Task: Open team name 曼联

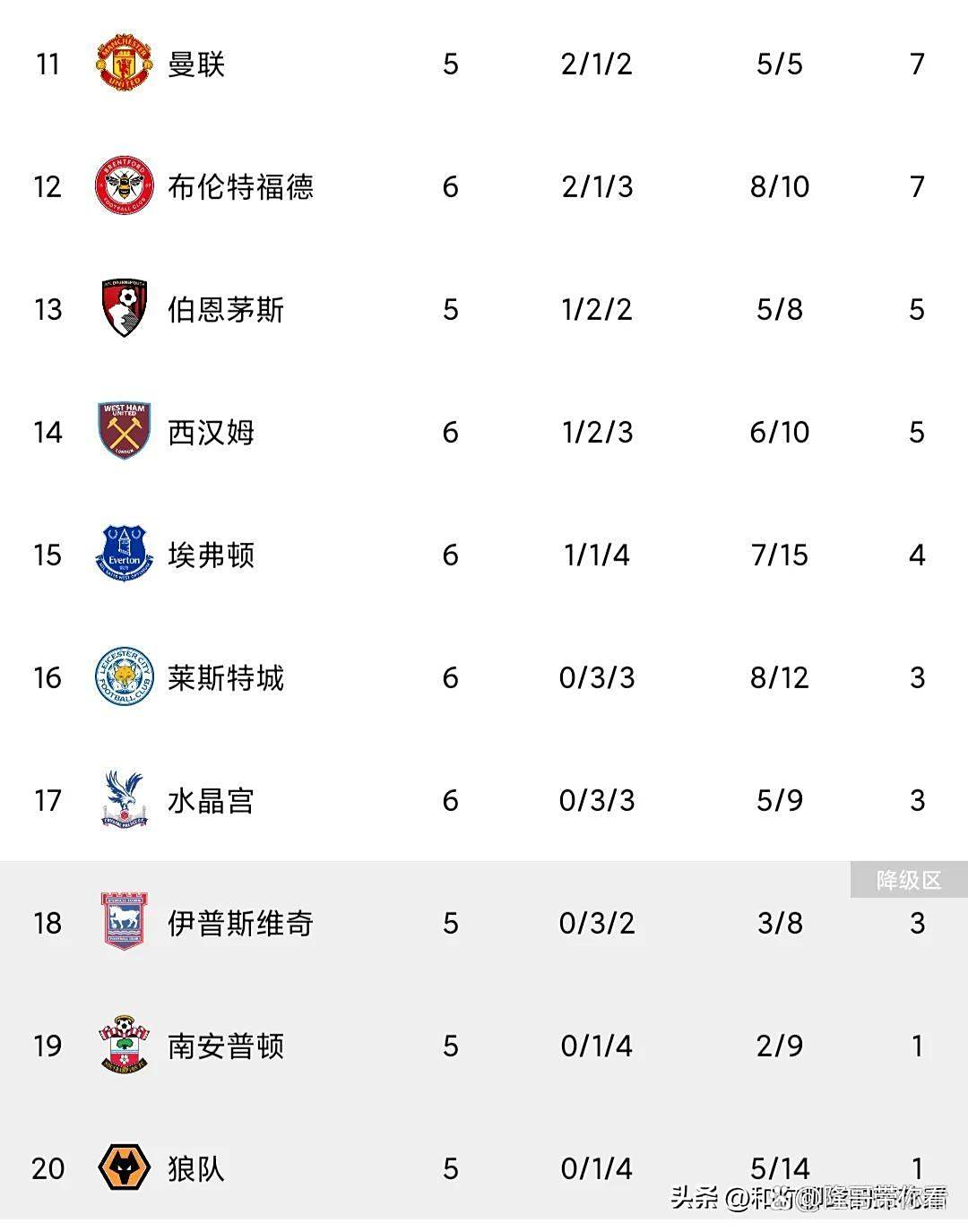Action: coord(196,65)
